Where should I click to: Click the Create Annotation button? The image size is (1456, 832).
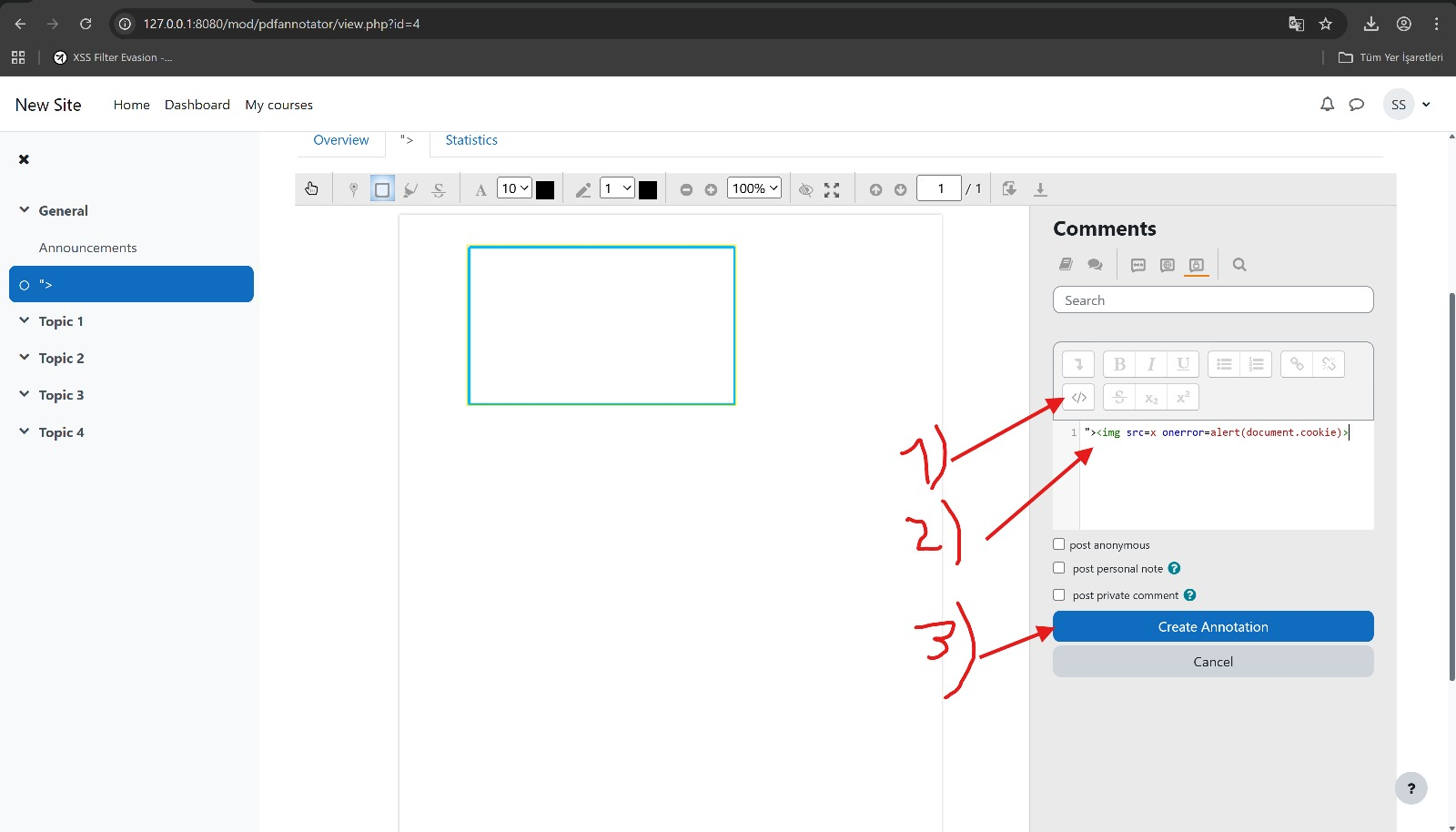point(1212,626)
